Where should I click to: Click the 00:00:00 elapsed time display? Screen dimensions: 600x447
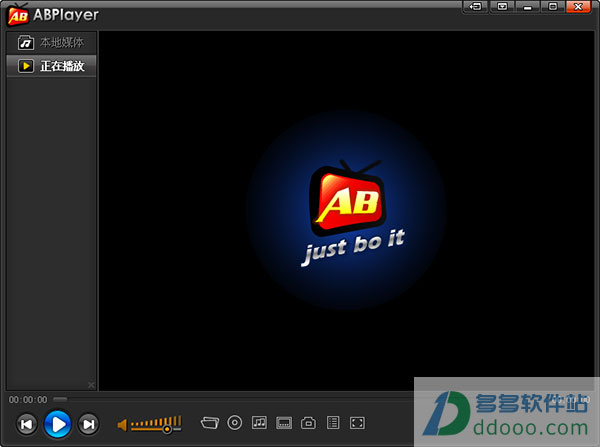28,400
